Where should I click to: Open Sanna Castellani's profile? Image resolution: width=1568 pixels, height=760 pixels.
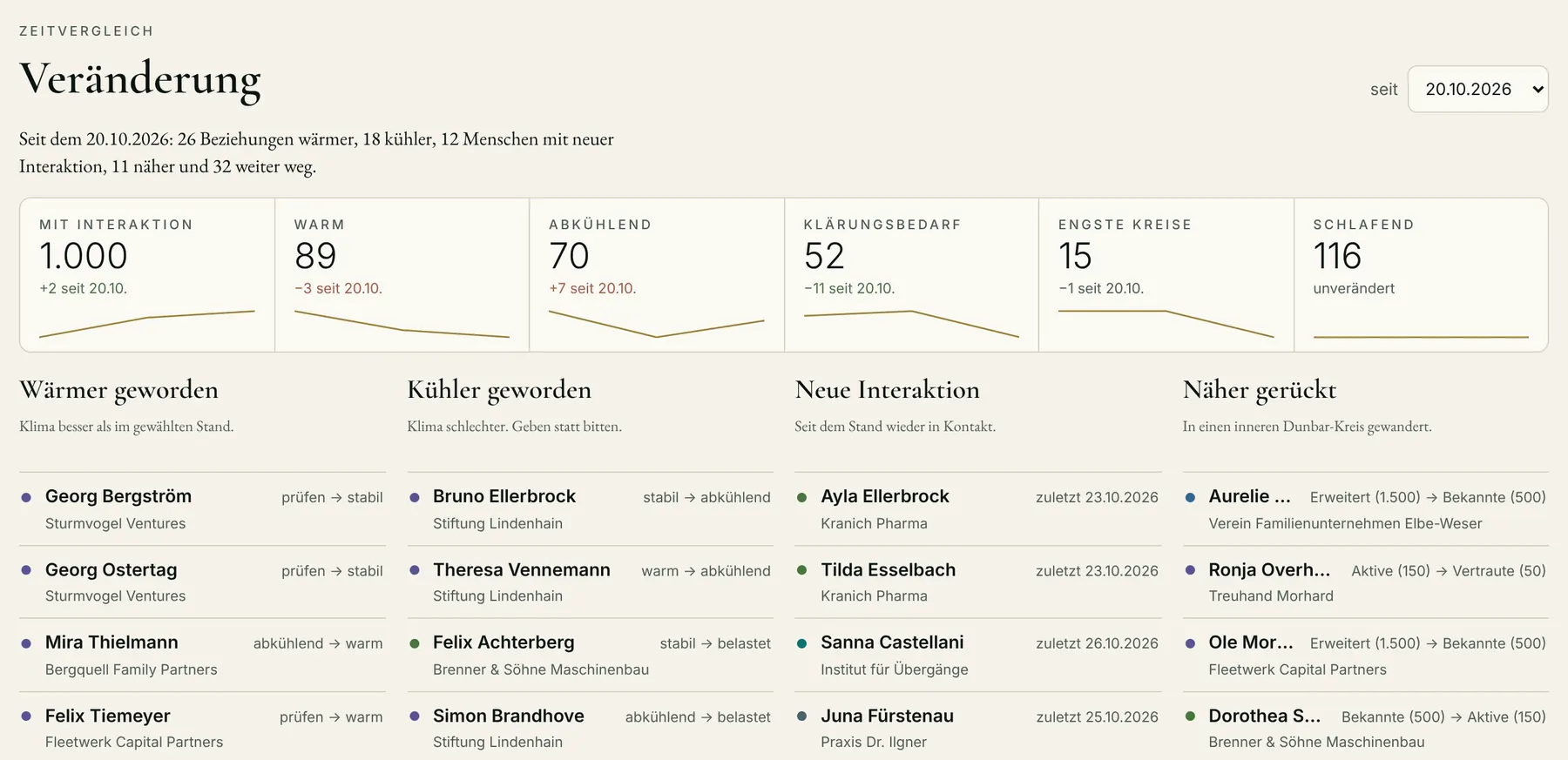coord(977,656)
